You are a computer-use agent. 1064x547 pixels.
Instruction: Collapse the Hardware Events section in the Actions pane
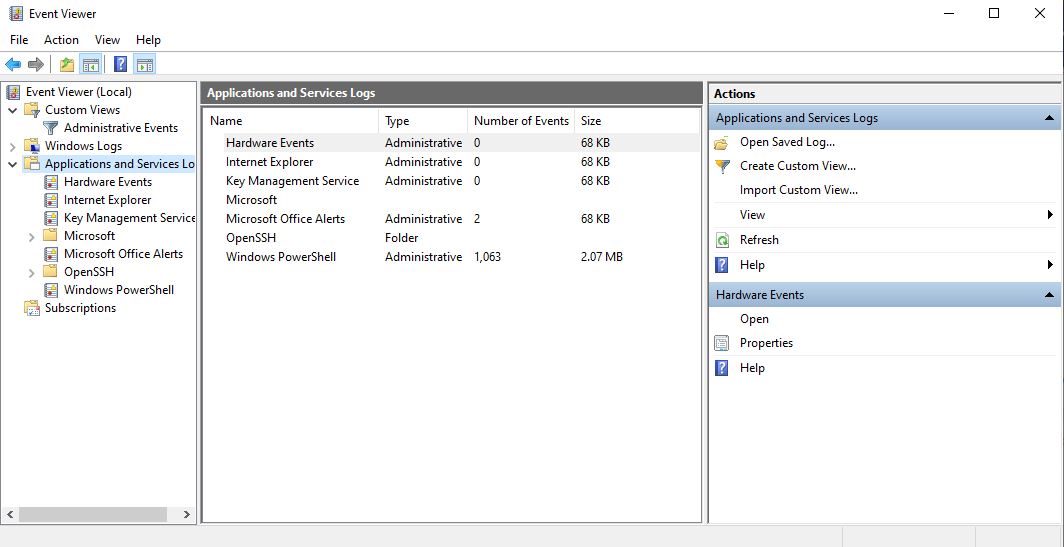point(1050,295)
